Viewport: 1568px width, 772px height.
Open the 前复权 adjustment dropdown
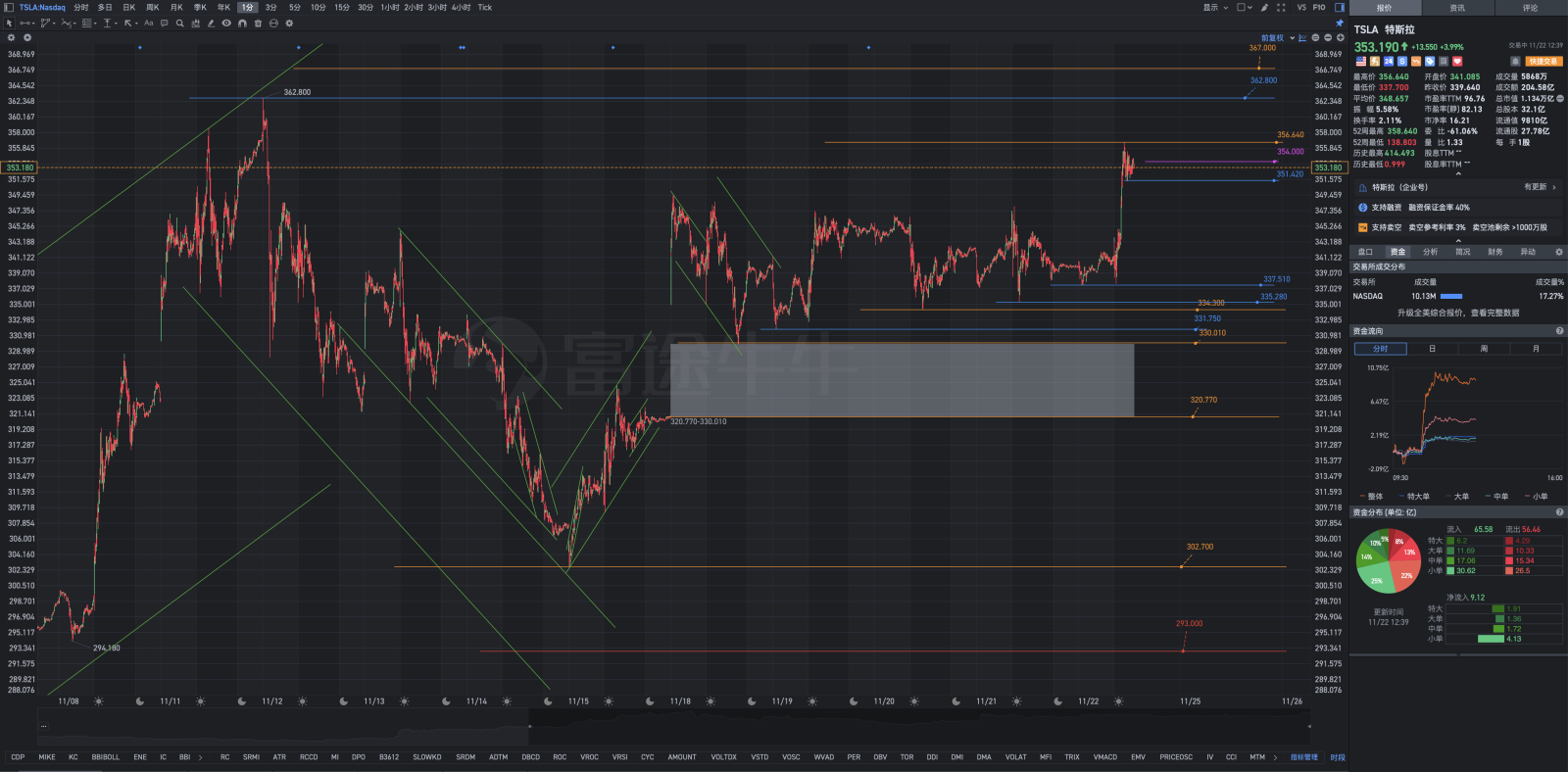coord(1278,37)
